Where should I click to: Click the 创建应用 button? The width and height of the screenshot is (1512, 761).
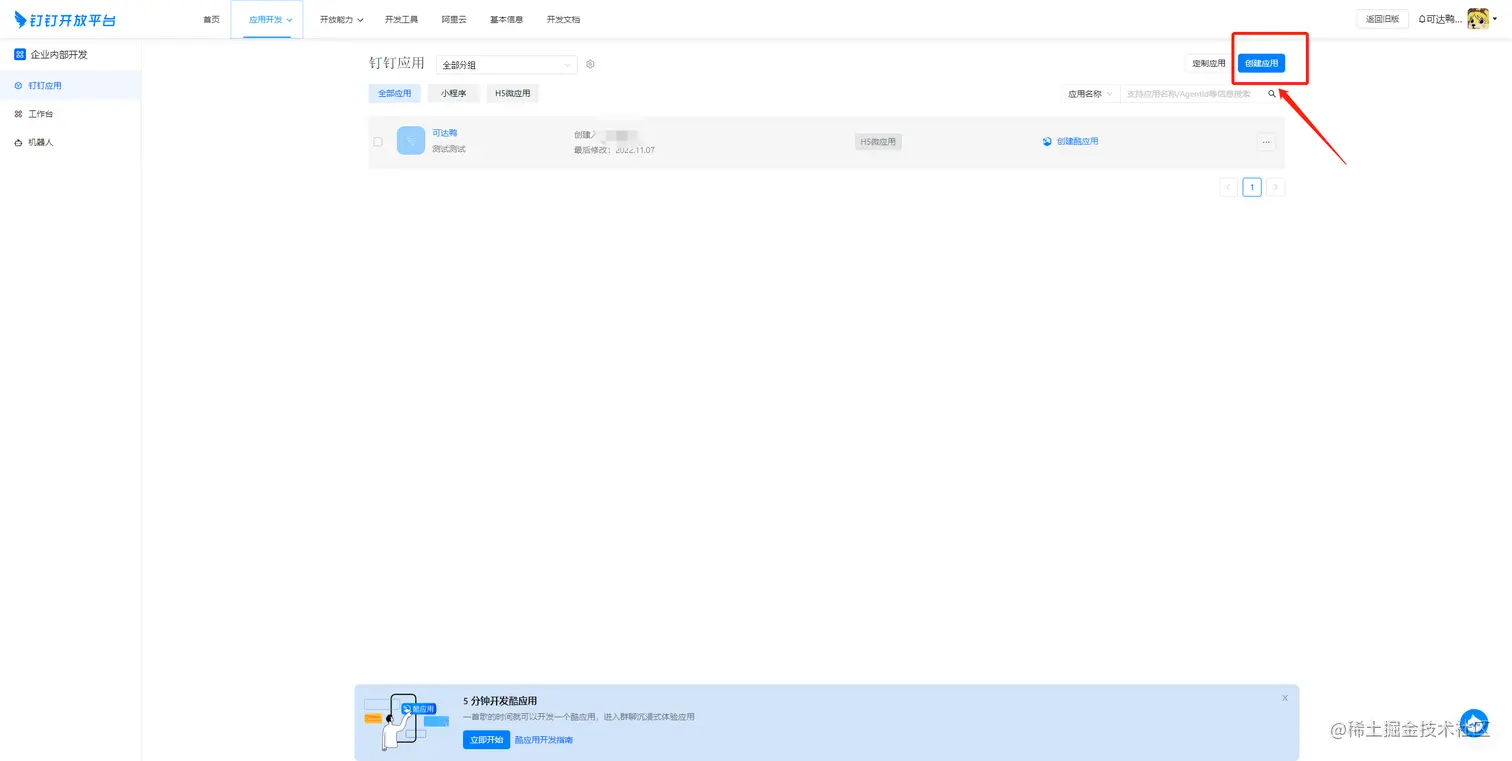click(1261, 63)
